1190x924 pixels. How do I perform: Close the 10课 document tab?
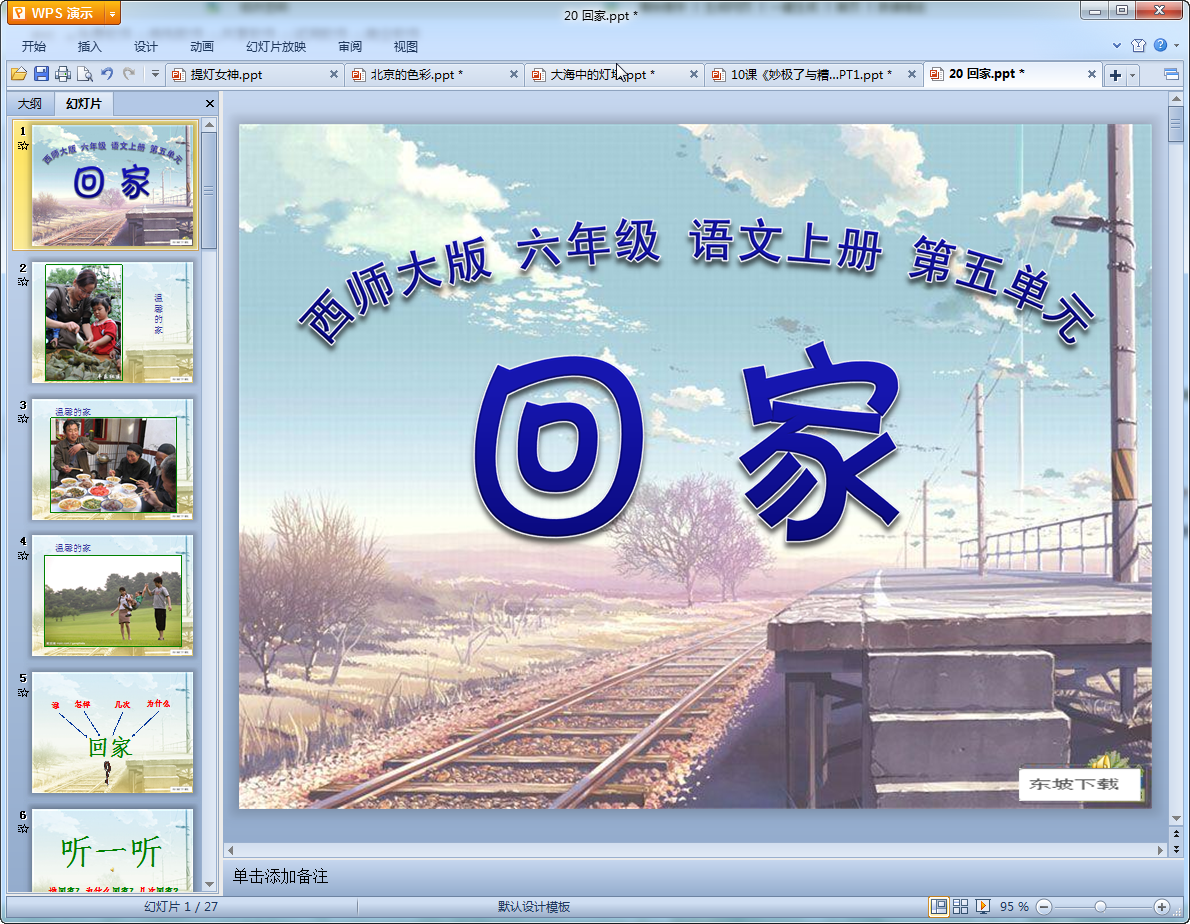[911, 74]
